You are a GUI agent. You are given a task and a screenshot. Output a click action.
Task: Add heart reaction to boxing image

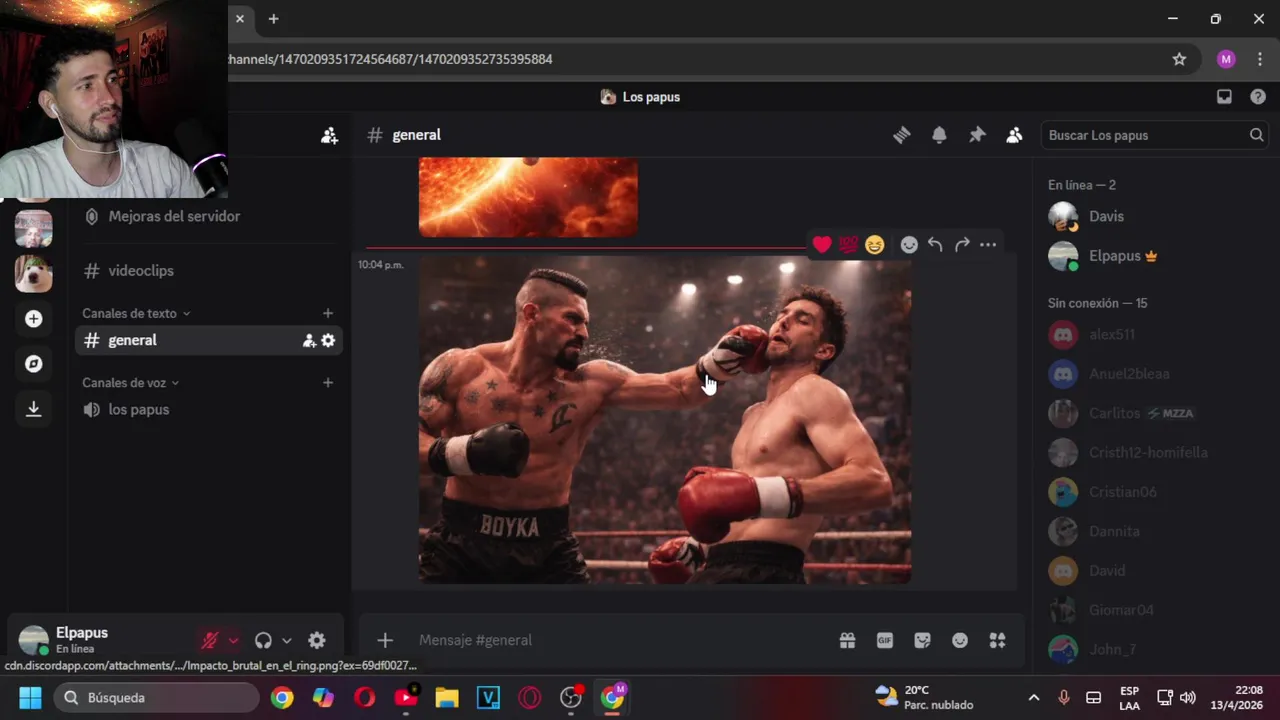[x=822, y=244]
